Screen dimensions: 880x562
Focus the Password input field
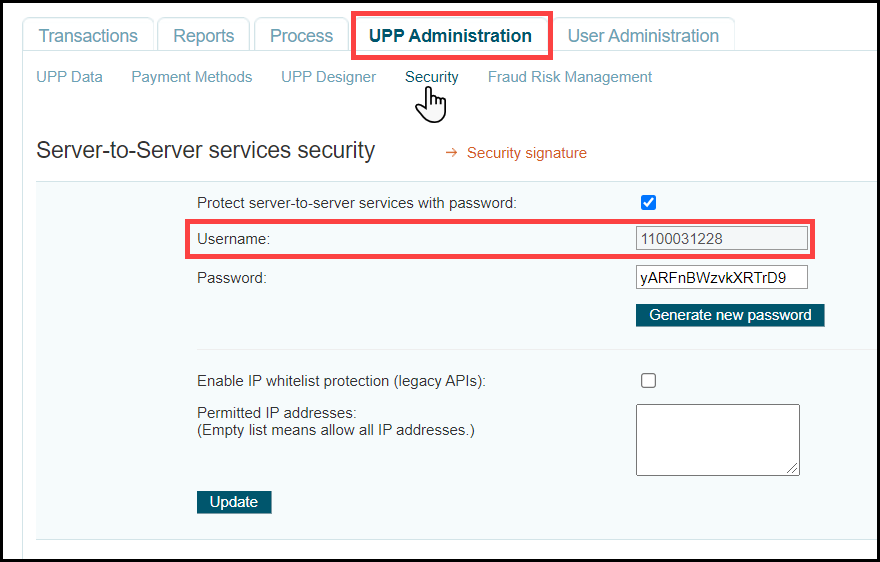point(721,277)
